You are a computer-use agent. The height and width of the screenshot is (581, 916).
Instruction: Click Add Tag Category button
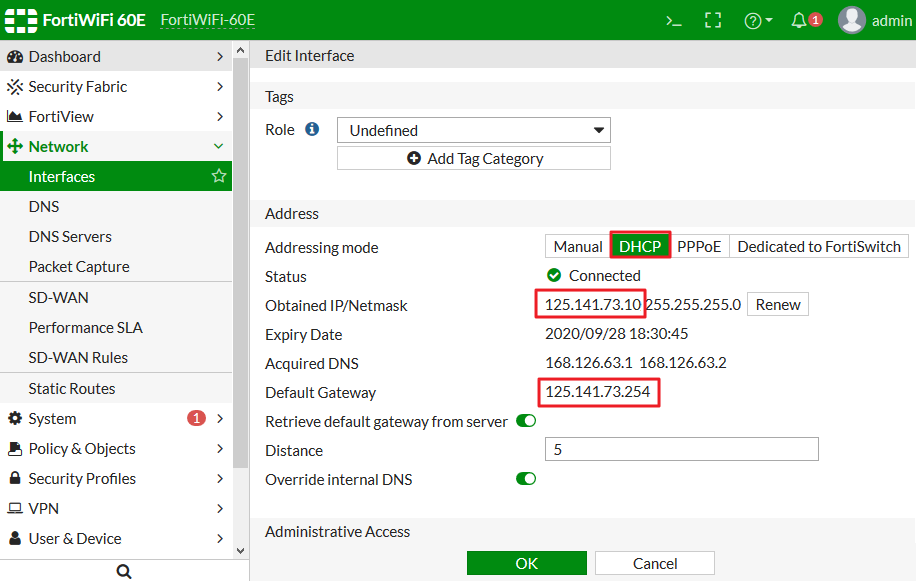474,158
